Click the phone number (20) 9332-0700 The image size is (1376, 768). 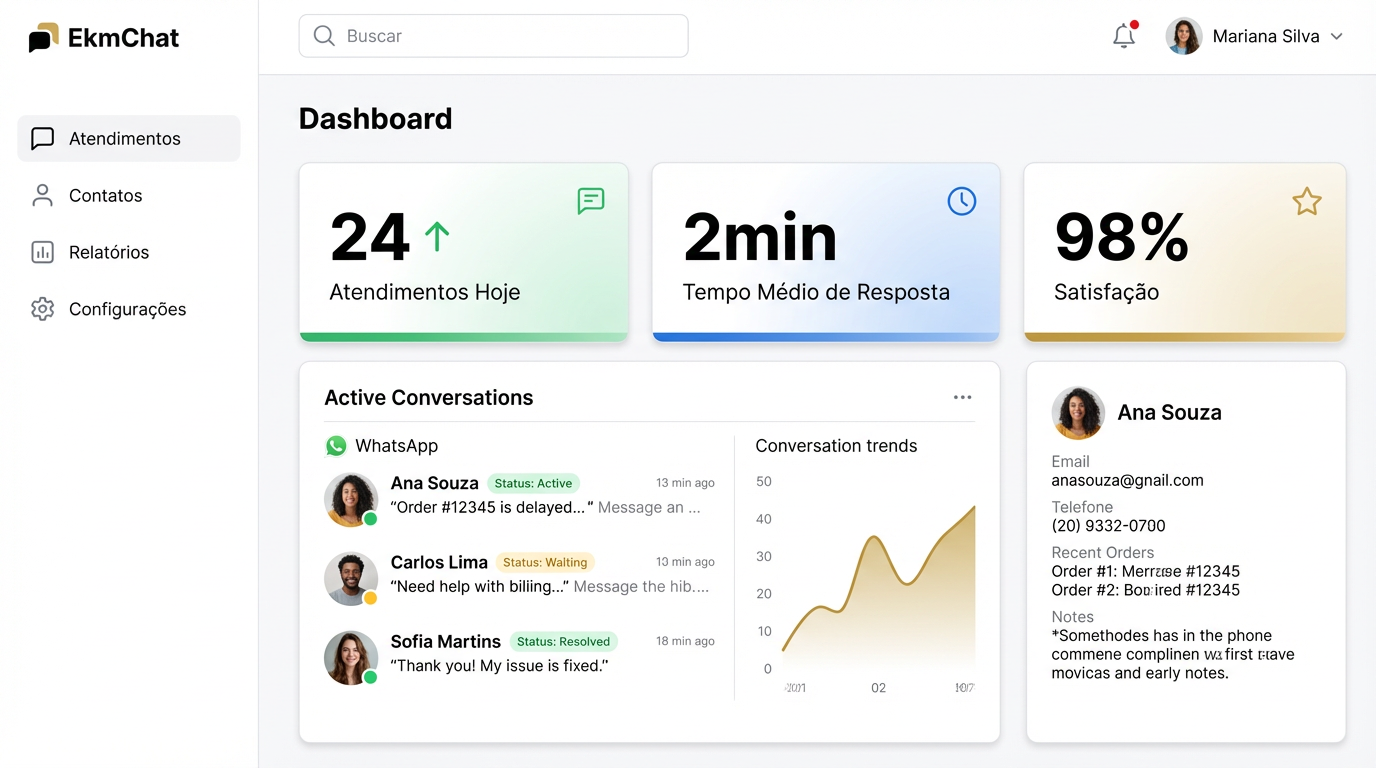[x=1108, y=525]
